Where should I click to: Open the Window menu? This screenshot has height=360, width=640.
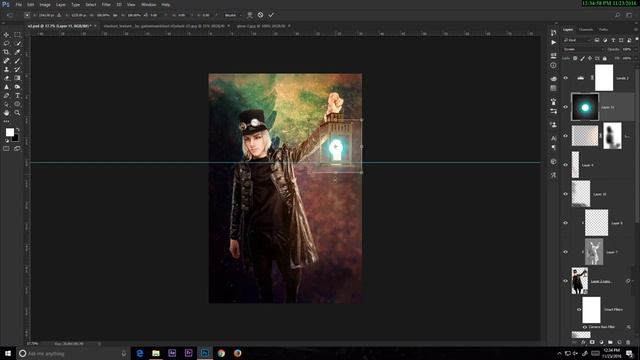point(149,4)
